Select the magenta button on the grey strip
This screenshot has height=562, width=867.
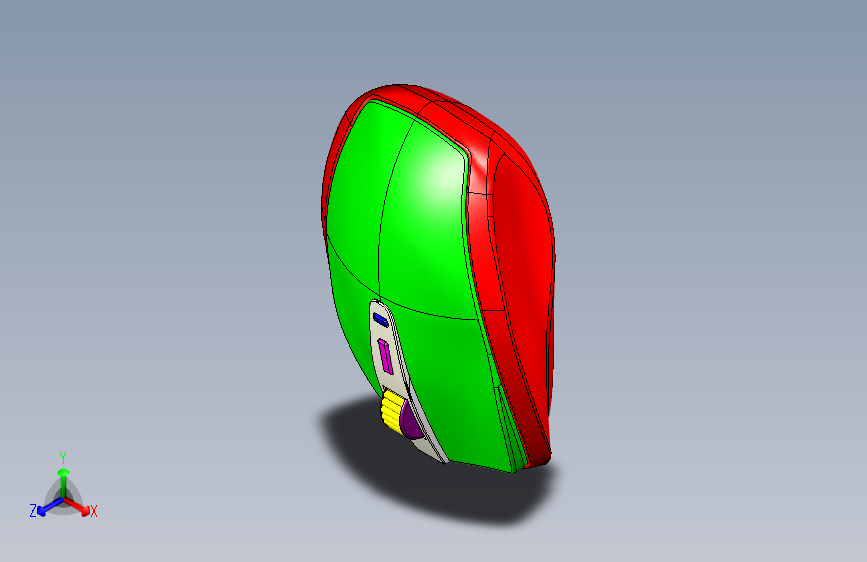[385, 357]
